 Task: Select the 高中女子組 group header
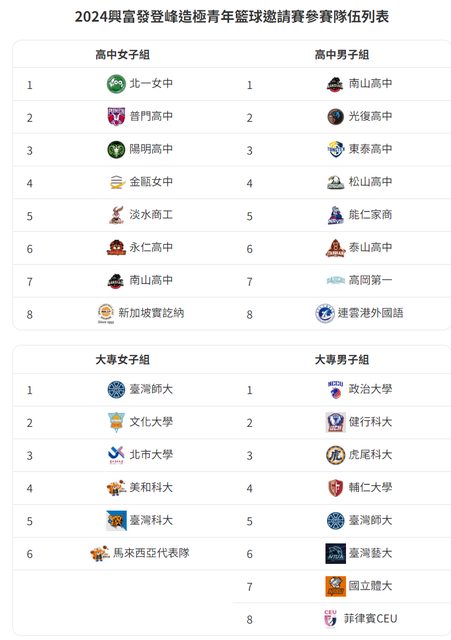pyautogui.click(x=122, y=54)
